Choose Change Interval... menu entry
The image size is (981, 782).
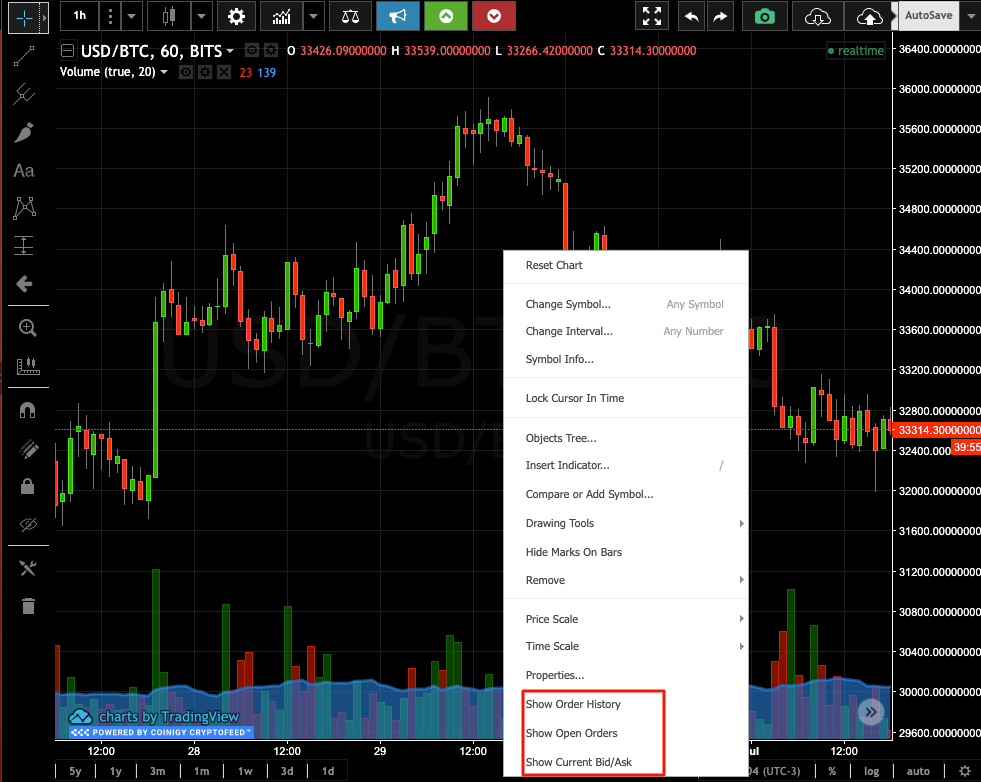pos(626,331)
